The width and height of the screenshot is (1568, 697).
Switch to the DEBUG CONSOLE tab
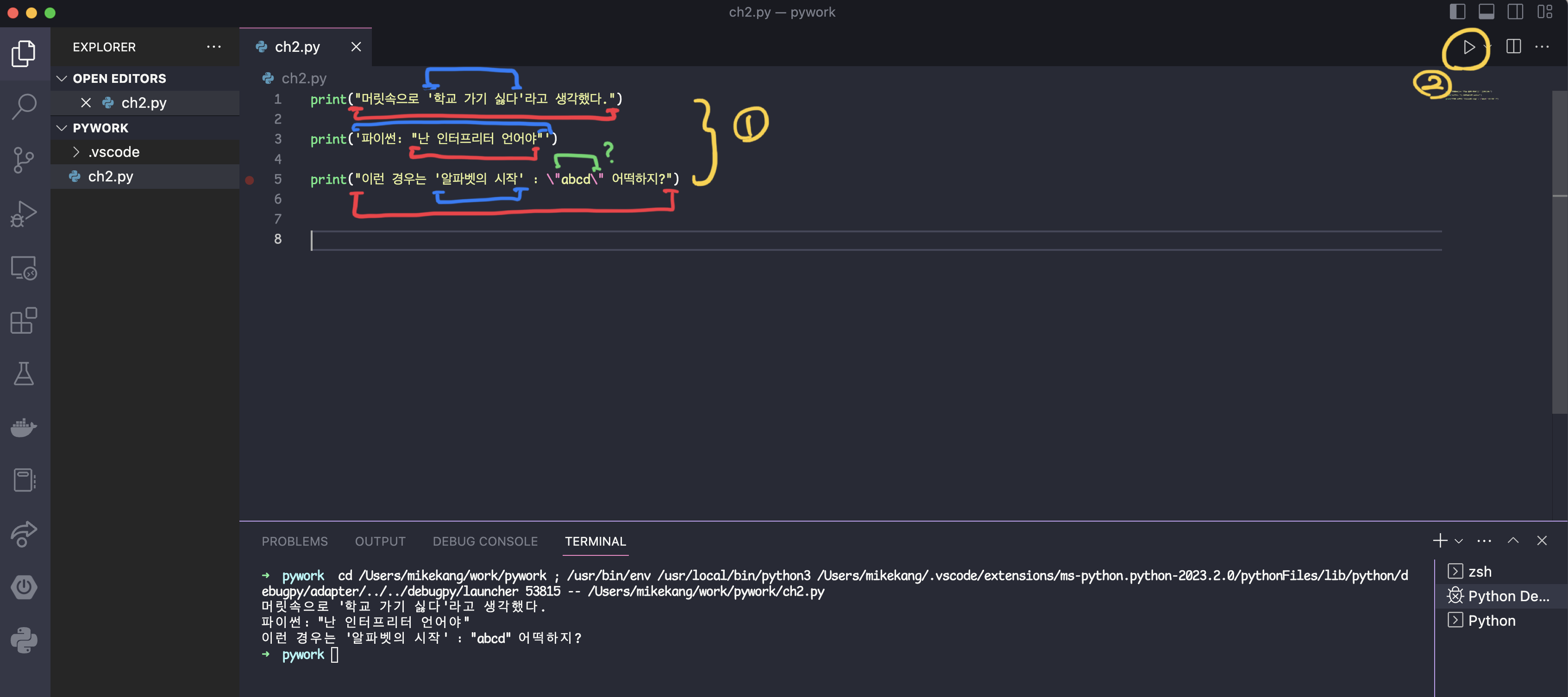pos(484,541)
